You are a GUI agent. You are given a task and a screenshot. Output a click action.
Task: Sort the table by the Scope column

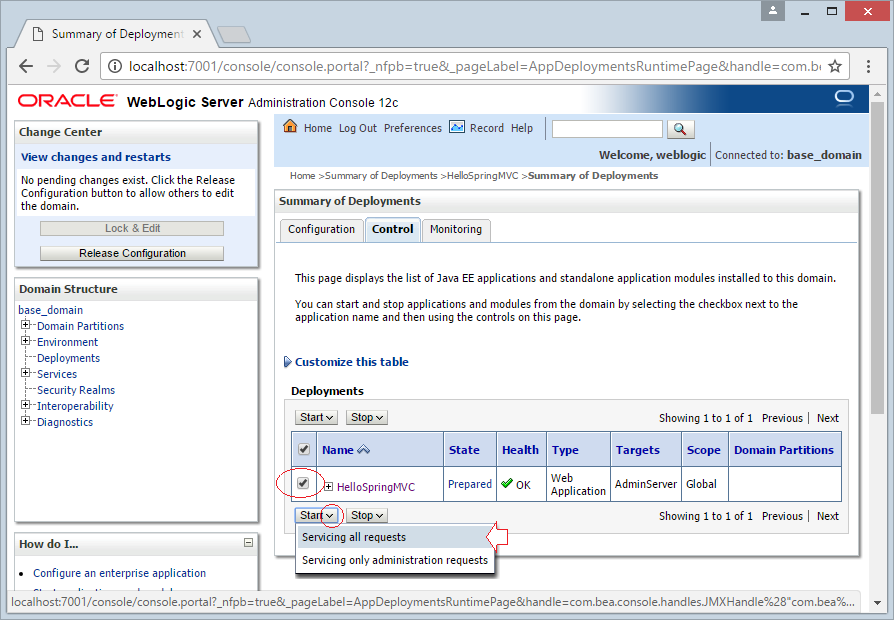click(x=704, y=450)
